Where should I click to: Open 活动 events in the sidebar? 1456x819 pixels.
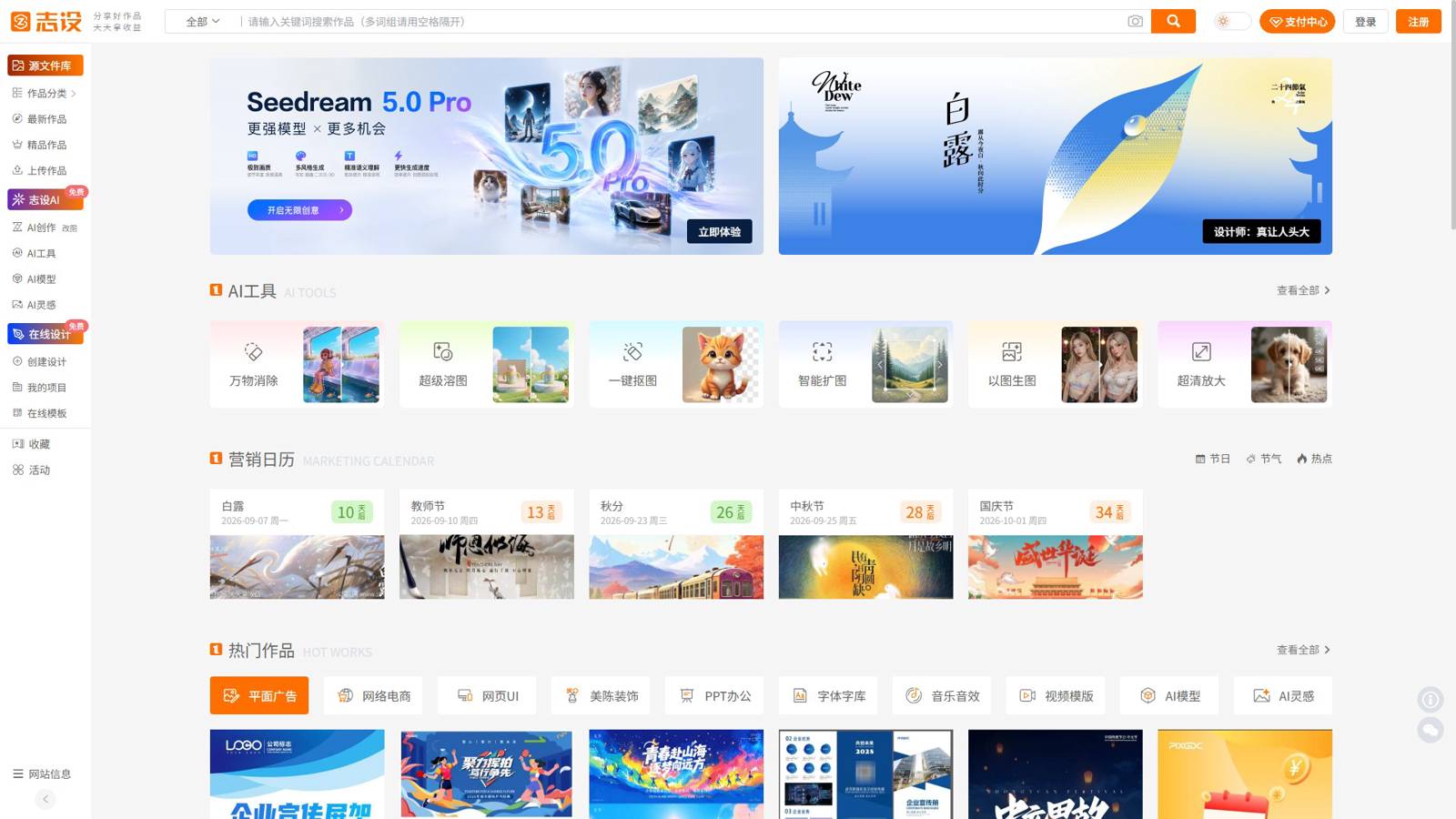[x=33, y=470]
